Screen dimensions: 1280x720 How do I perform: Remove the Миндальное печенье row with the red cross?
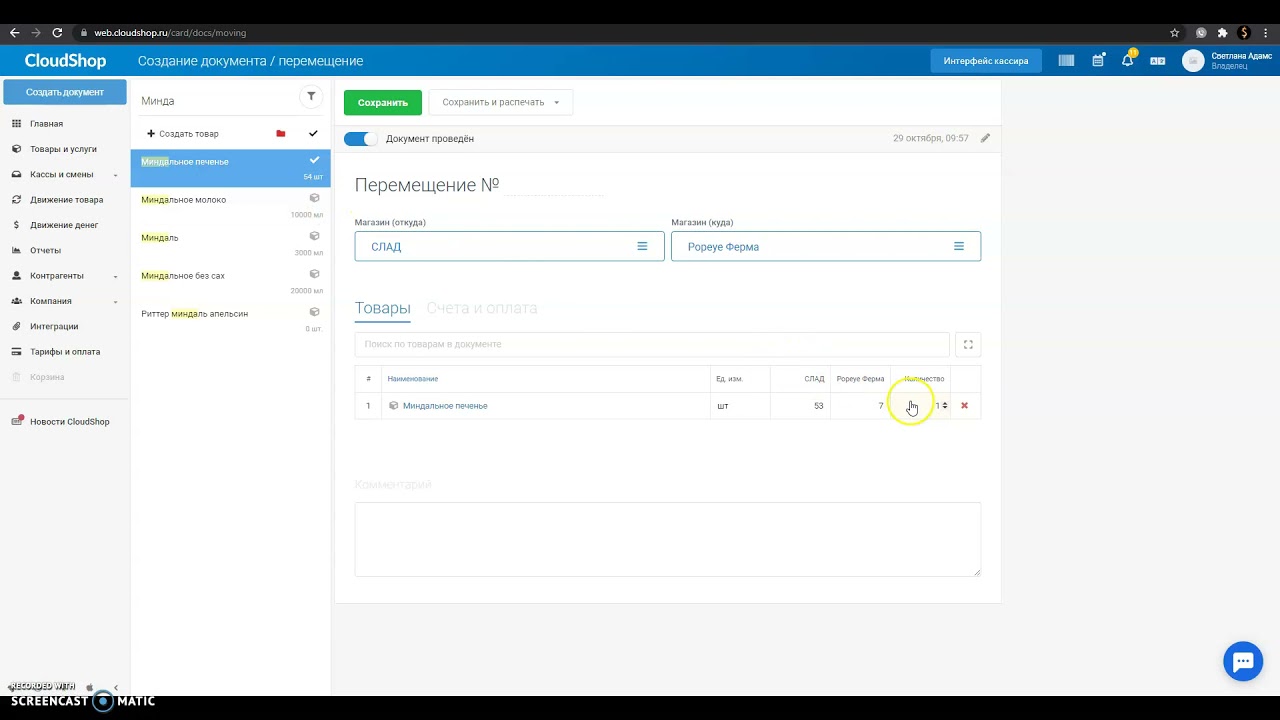click(x=964, y=406)
